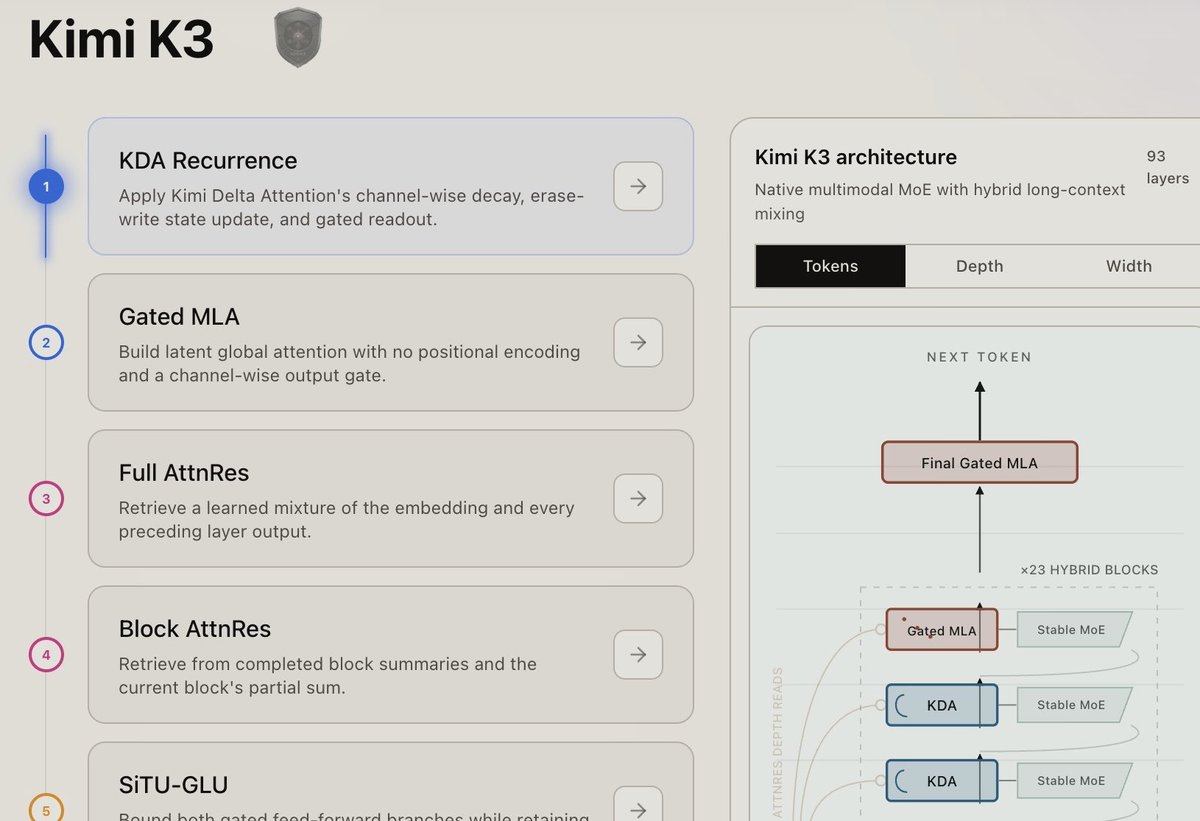
Task: Select step 2 marker in the timeline
Action: [x=46, y=343]
